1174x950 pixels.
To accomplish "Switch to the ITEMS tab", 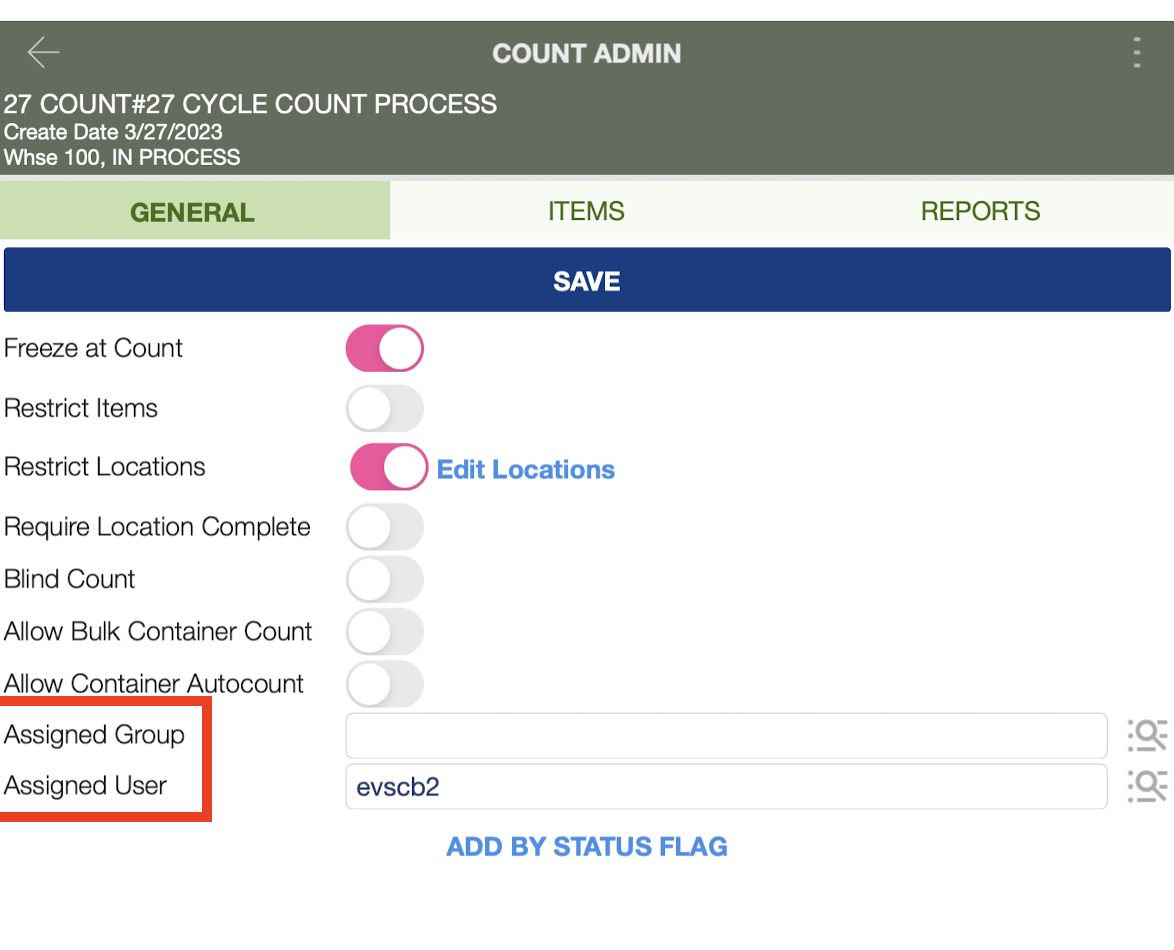I will click(x=586, y=211).
